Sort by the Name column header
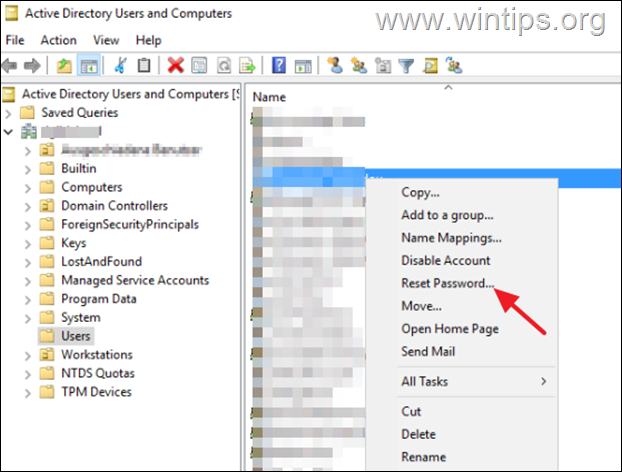The image size is (622, 472). [x=269, y=97]
